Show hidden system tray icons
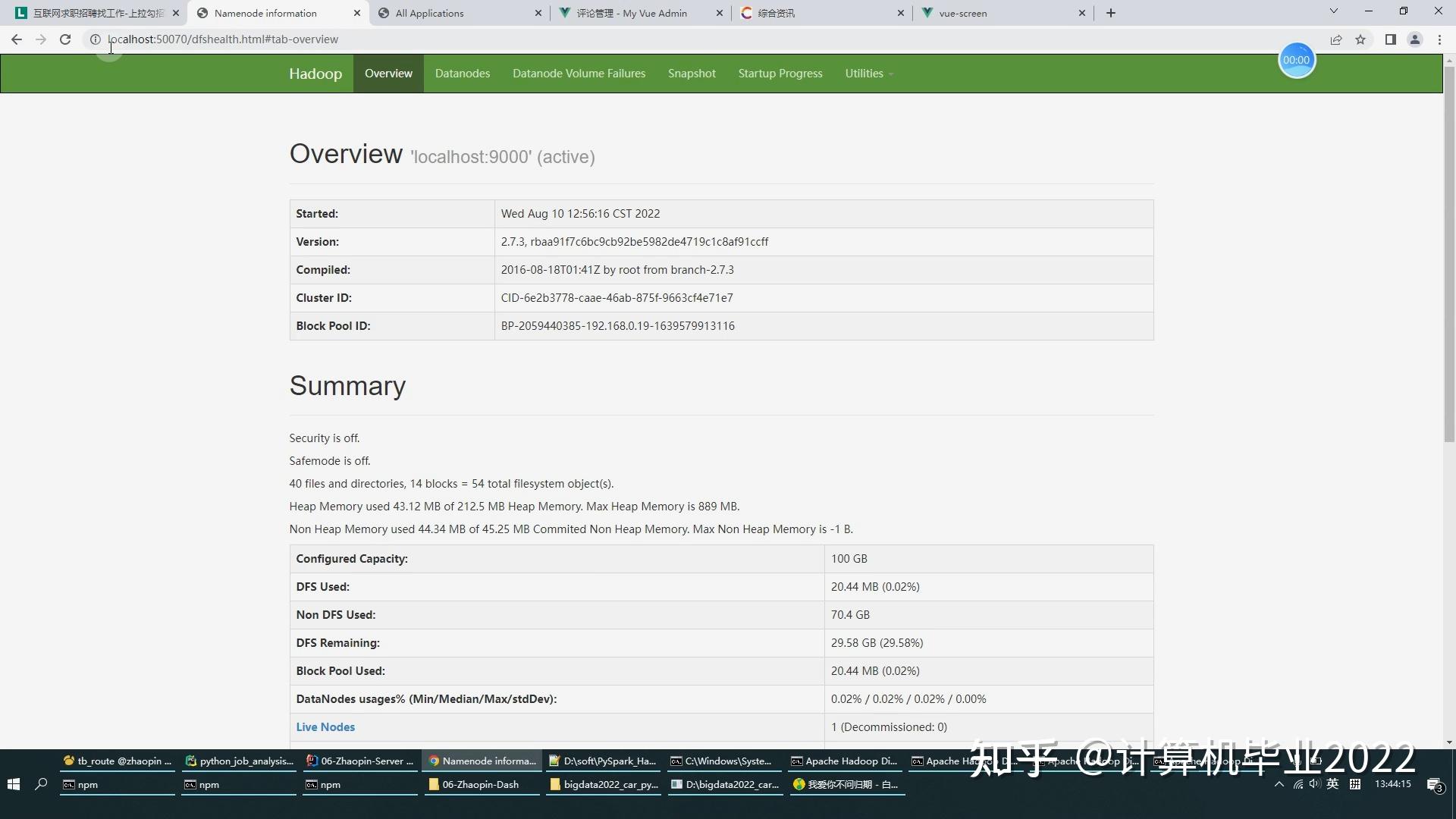Screen dimensions: 1456x819 tap(1279, 784)
